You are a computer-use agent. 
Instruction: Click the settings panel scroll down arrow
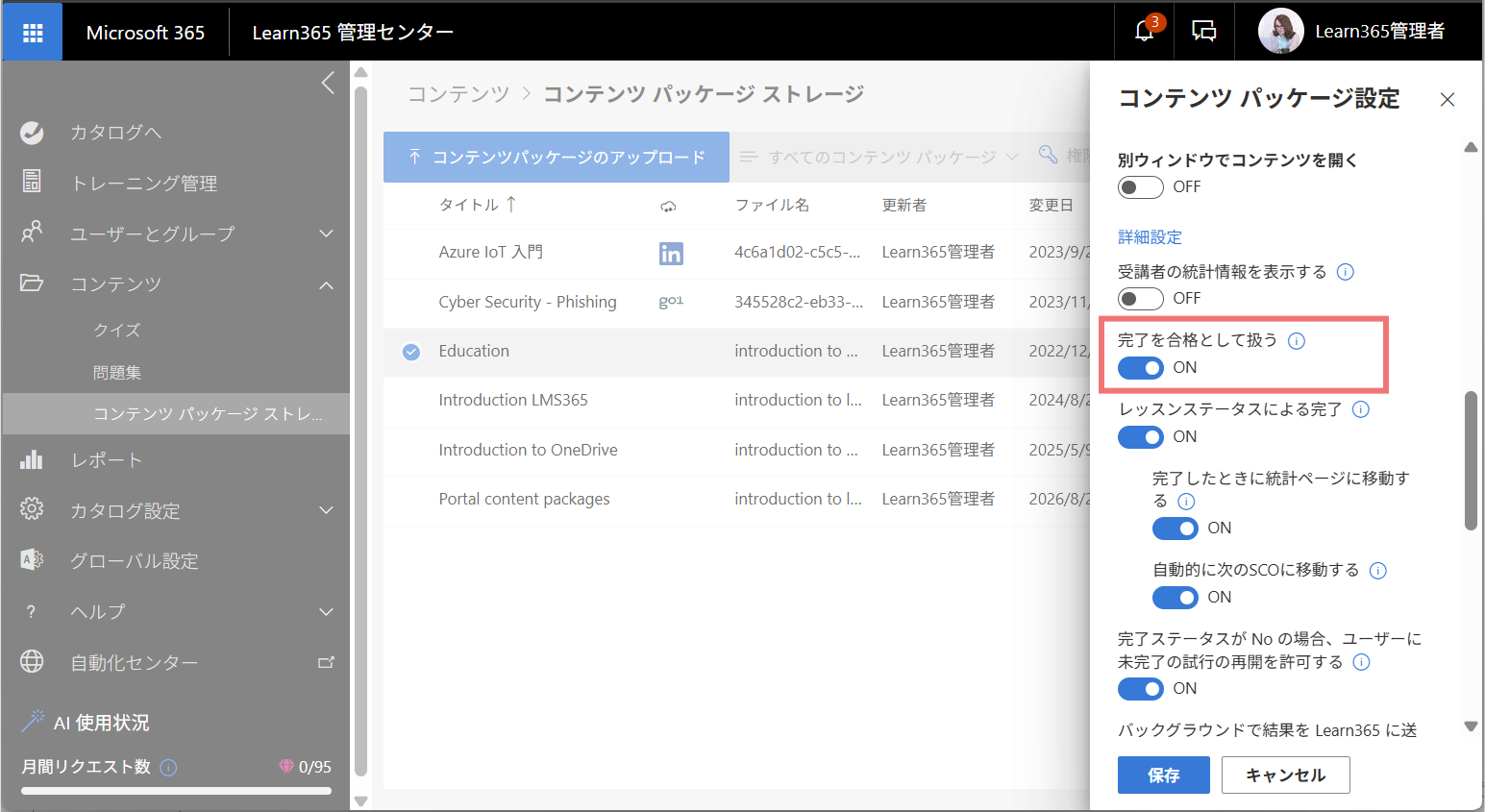1471,727
